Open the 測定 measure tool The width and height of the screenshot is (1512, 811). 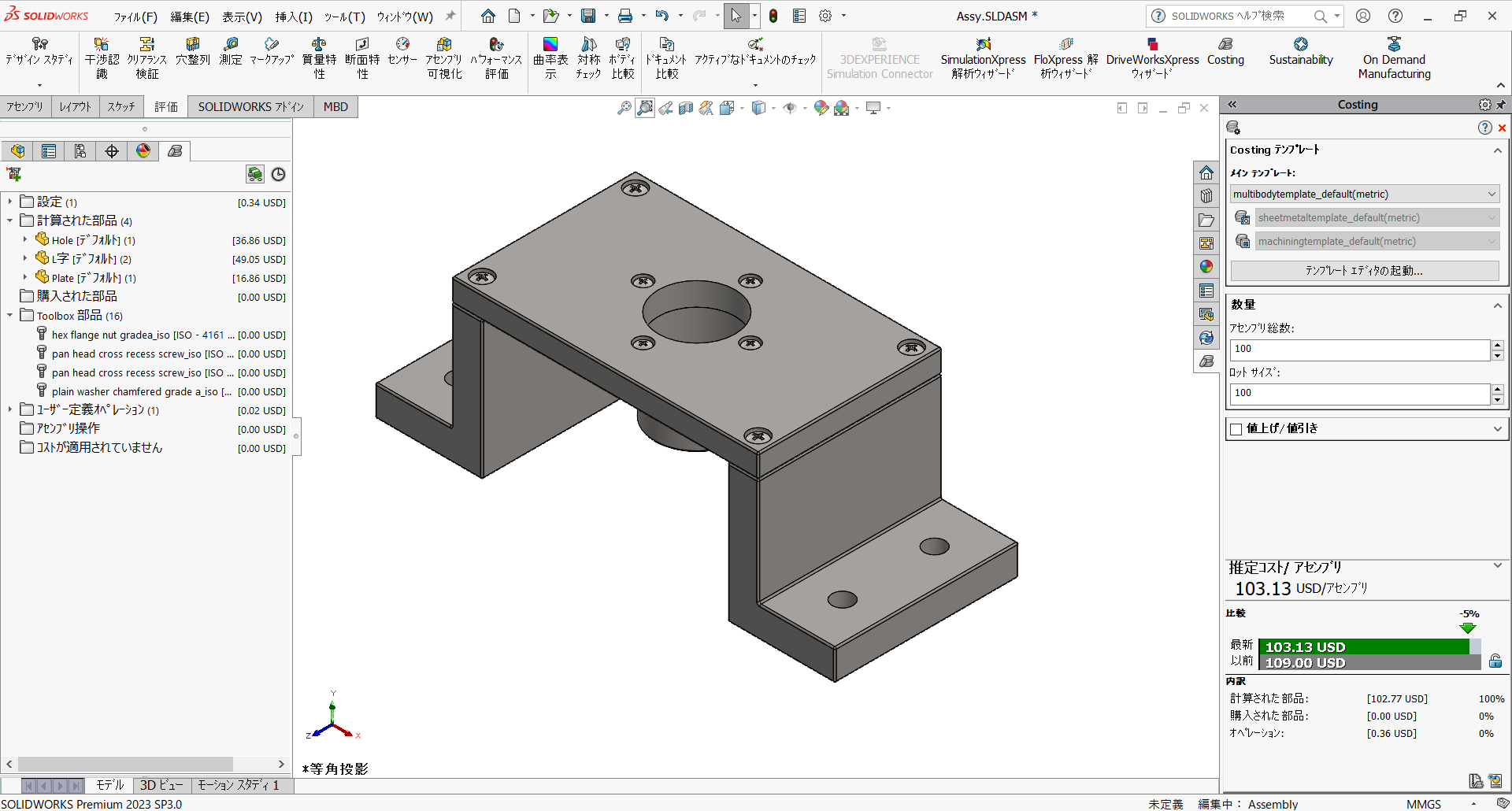pyautogui.click(x=231, y=51)
